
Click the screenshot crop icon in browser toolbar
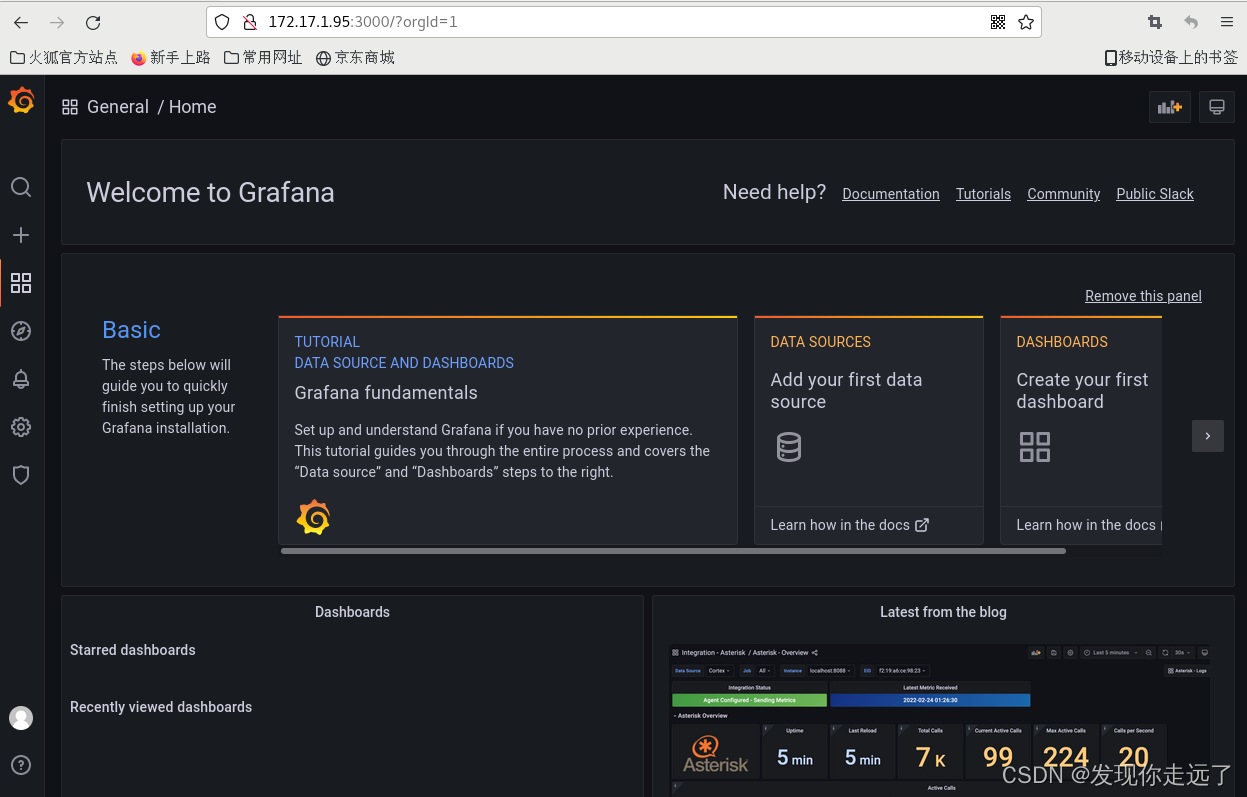[1155, 22]
